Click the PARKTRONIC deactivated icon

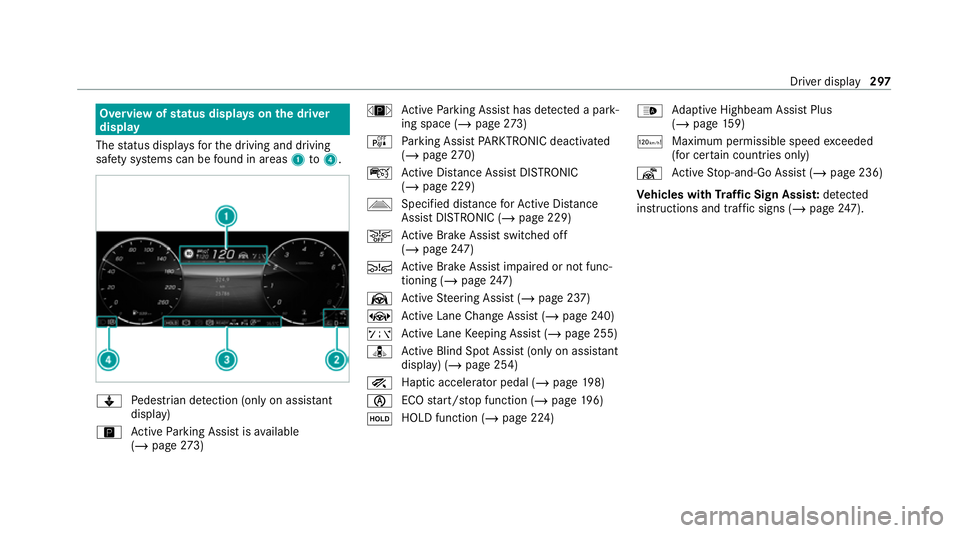(x=379, y=142)
